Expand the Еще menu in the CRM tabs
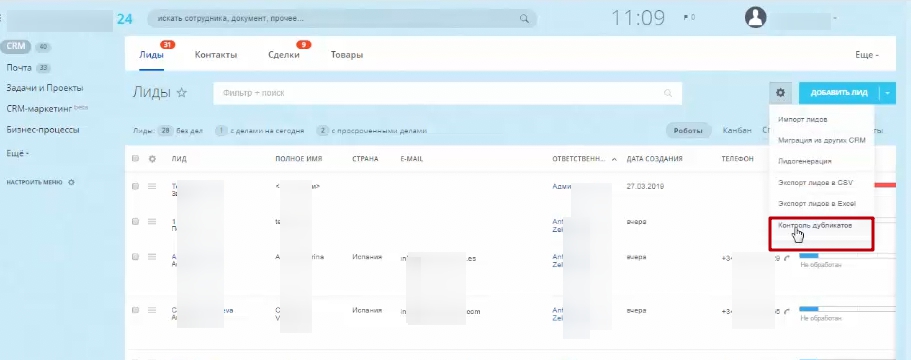Screen dimensions: 911x360 [x=867, y=55]
